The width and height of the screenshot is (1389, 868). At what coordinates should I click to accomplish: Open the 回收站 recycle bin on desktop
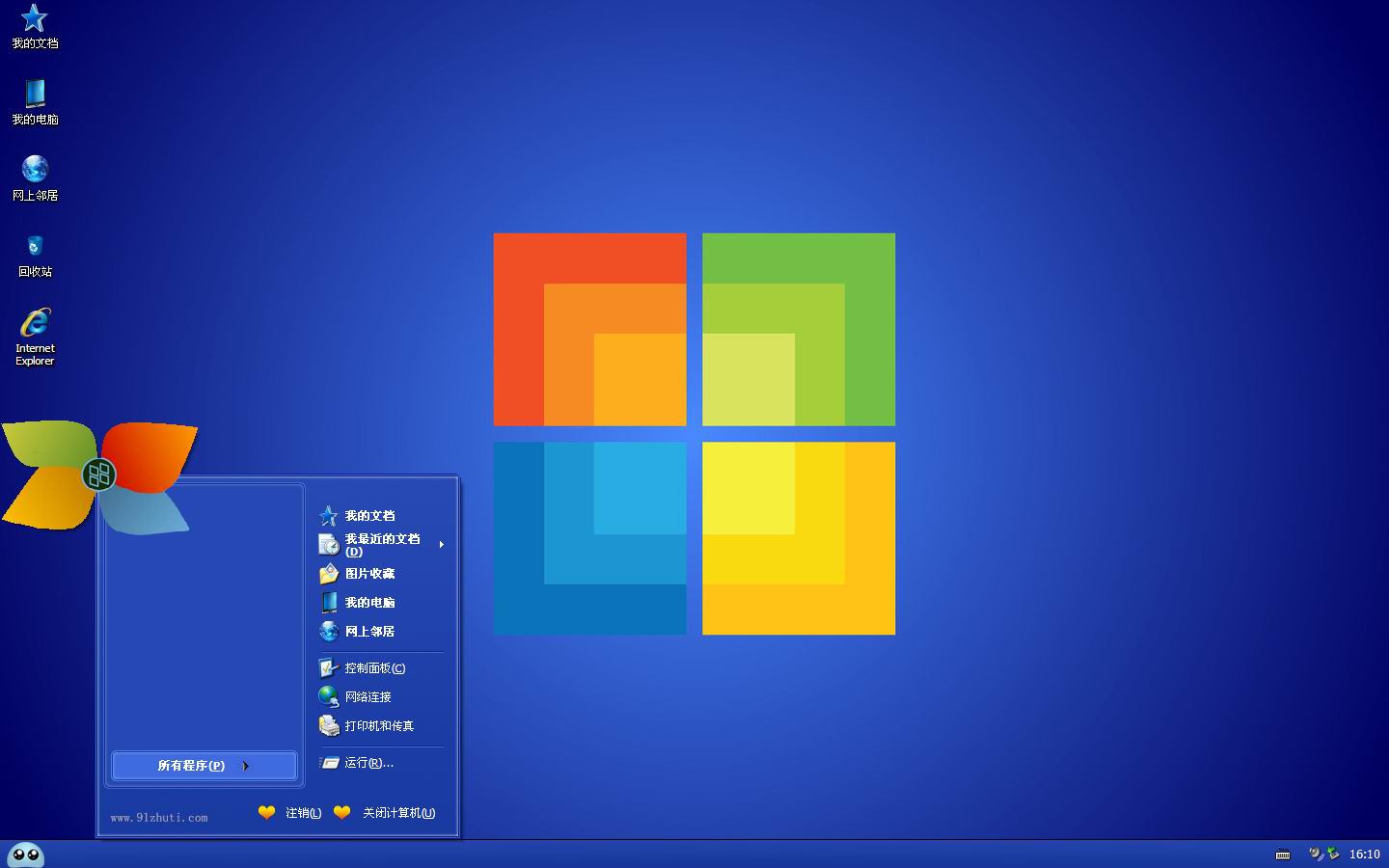coord(35,255)
